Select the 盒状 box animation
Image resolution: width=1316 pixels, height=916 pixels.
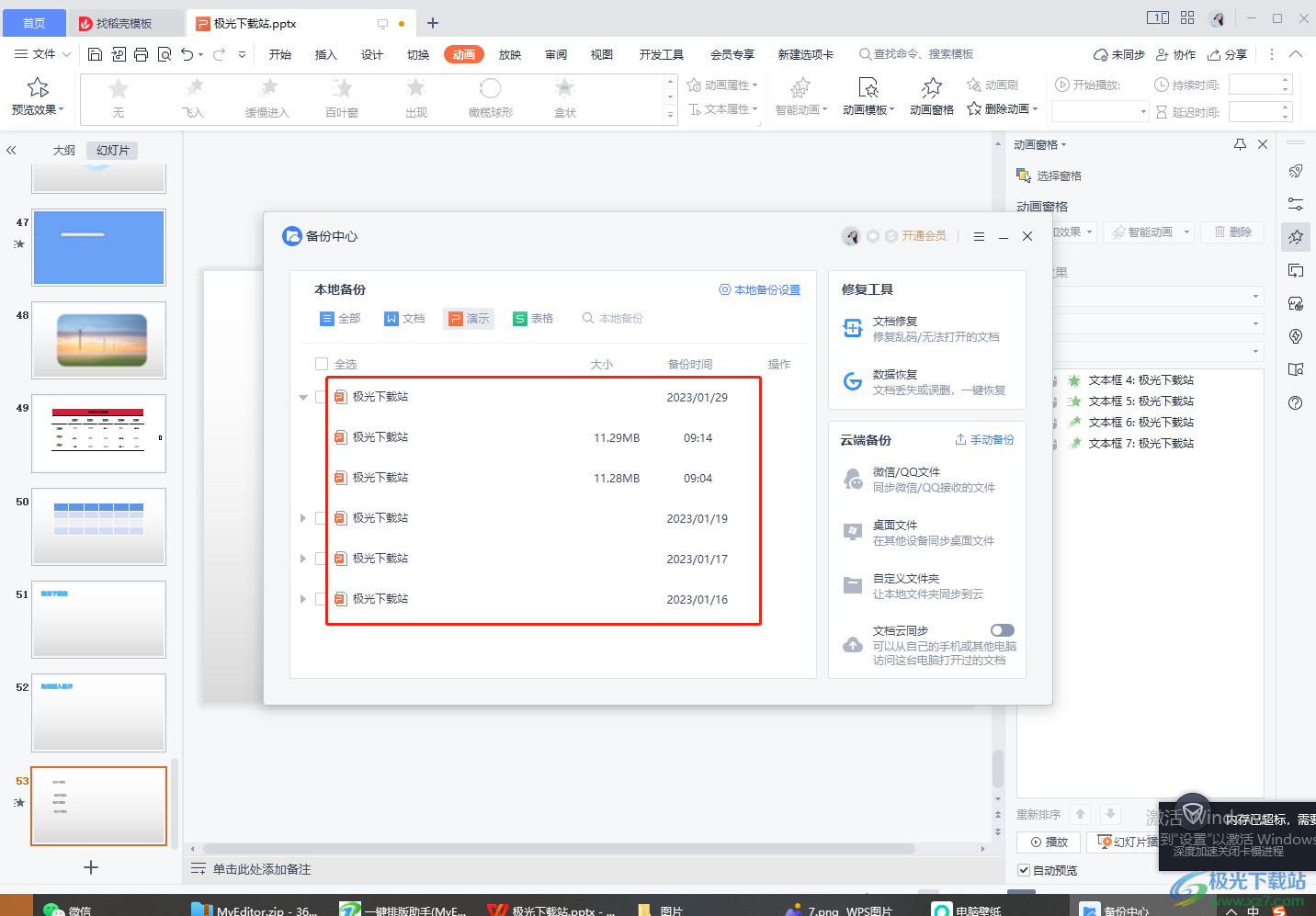565,98
